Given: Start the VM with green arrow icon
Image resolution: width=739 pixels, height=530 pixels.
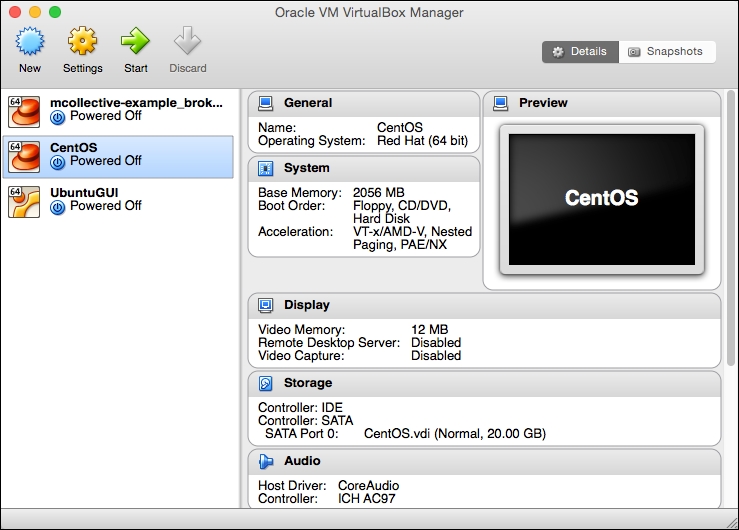Looking at the screenshot, I should pos(135,41).
